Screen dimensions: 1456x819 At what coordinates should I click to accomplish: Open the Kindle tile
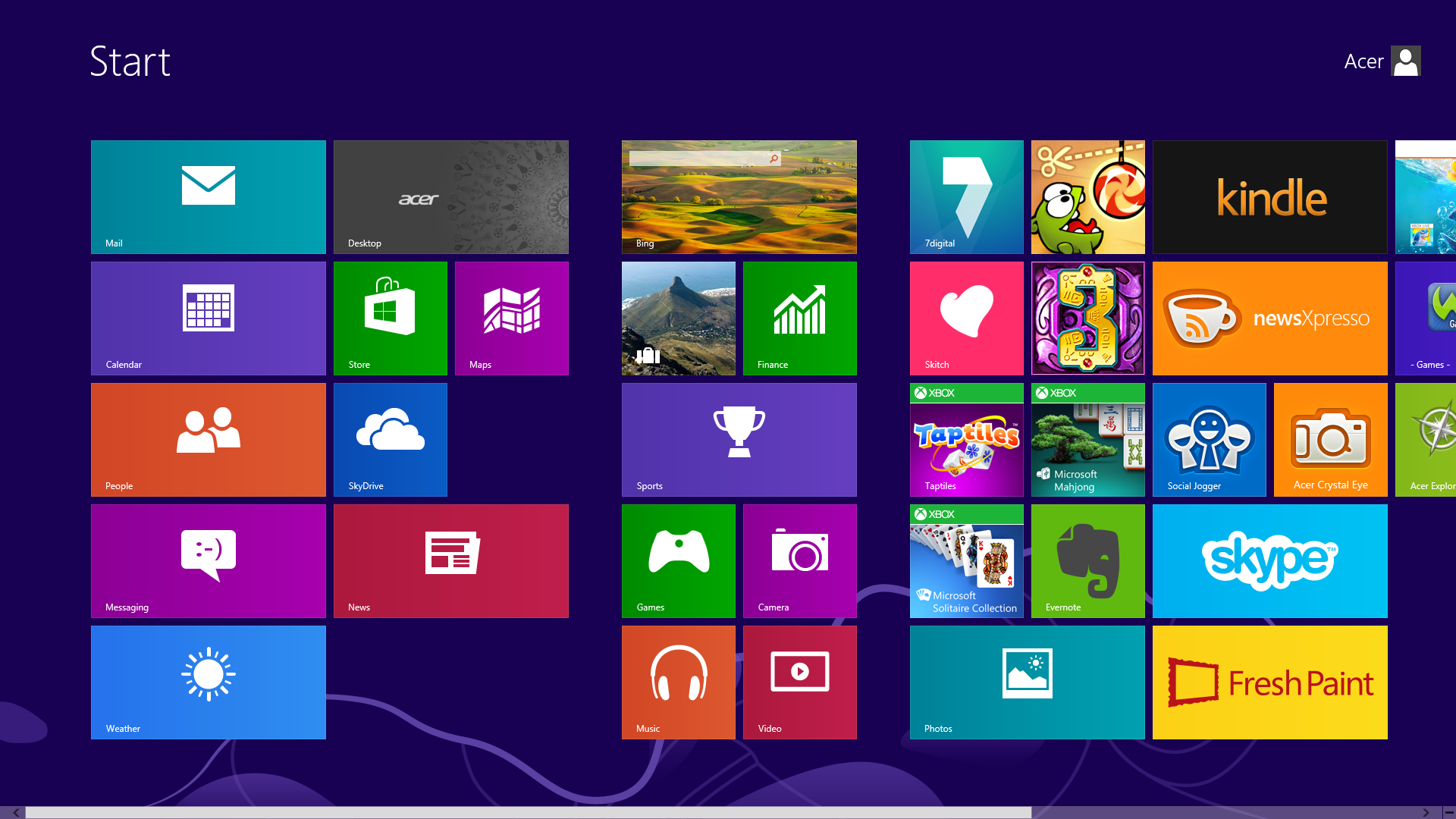1270,197
